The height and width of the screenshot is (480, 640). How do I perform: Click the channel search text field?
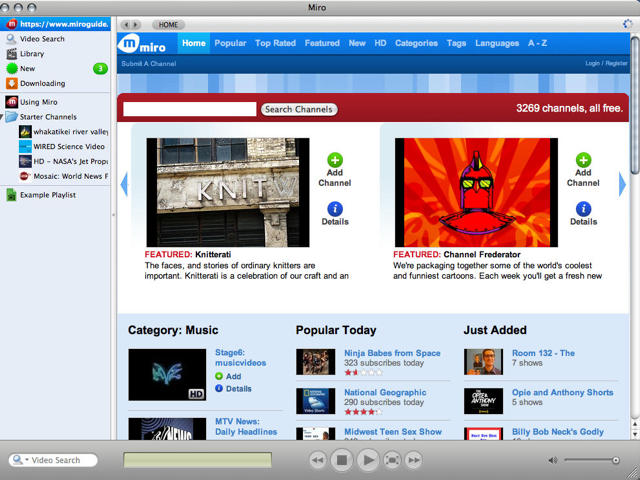point(189,109)
